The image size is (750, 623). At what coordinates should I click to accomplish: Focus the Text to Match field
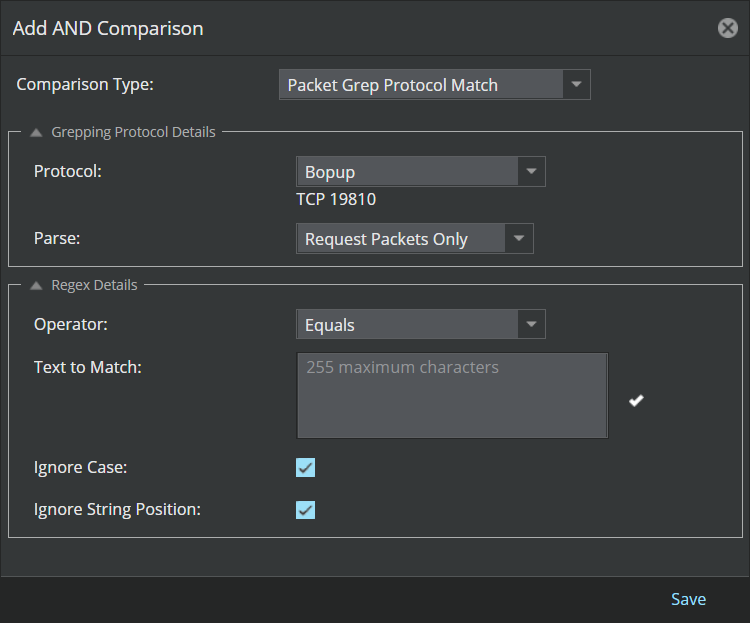pyautogui.click(x=452, y=395)
